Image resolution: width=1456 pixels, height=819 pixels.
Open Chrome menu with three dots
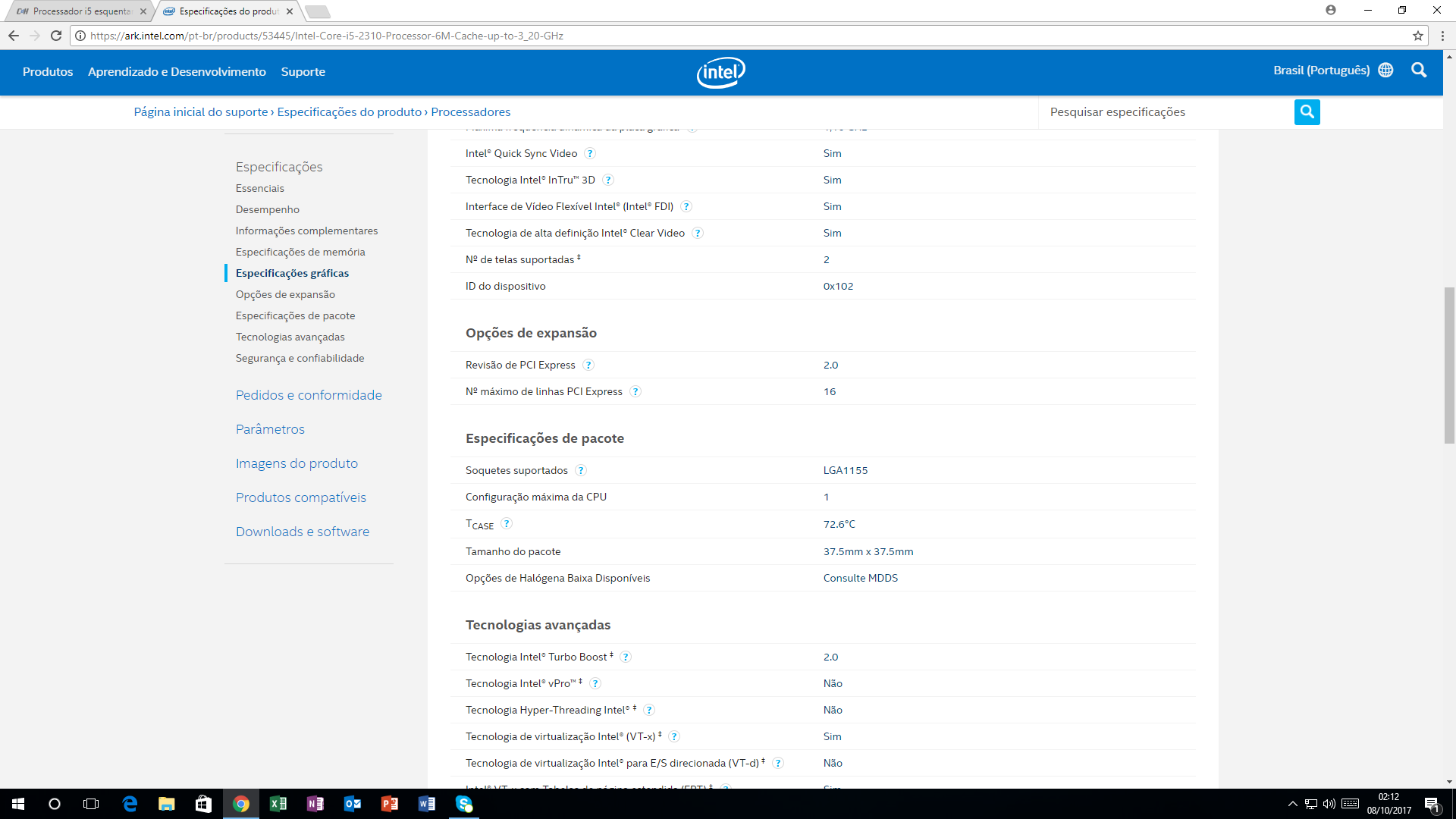pos(1442,36)
